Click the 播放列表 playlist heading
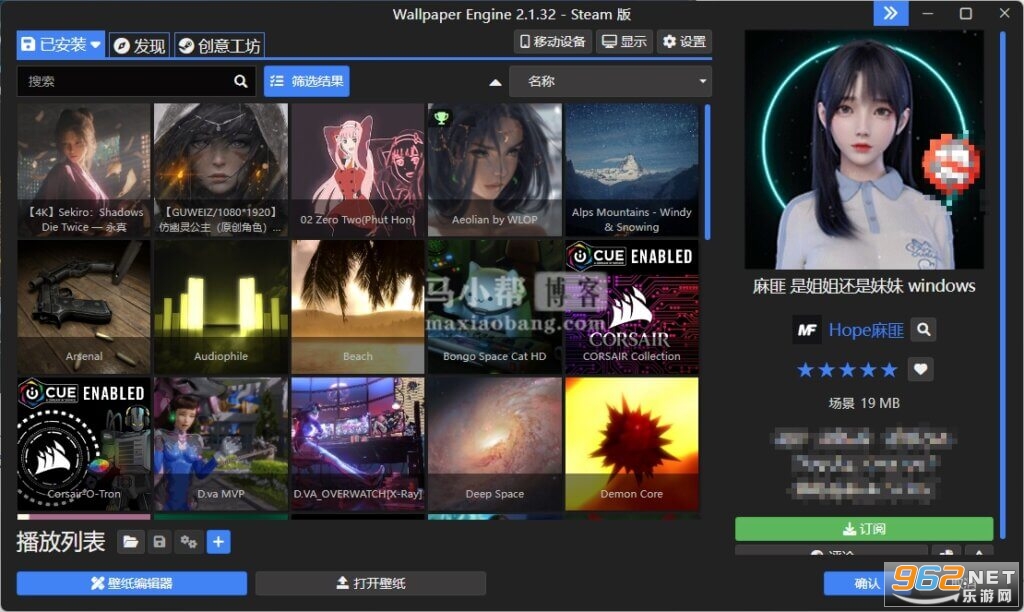This screenshot has height=612, width=1024. pos(61,541)
